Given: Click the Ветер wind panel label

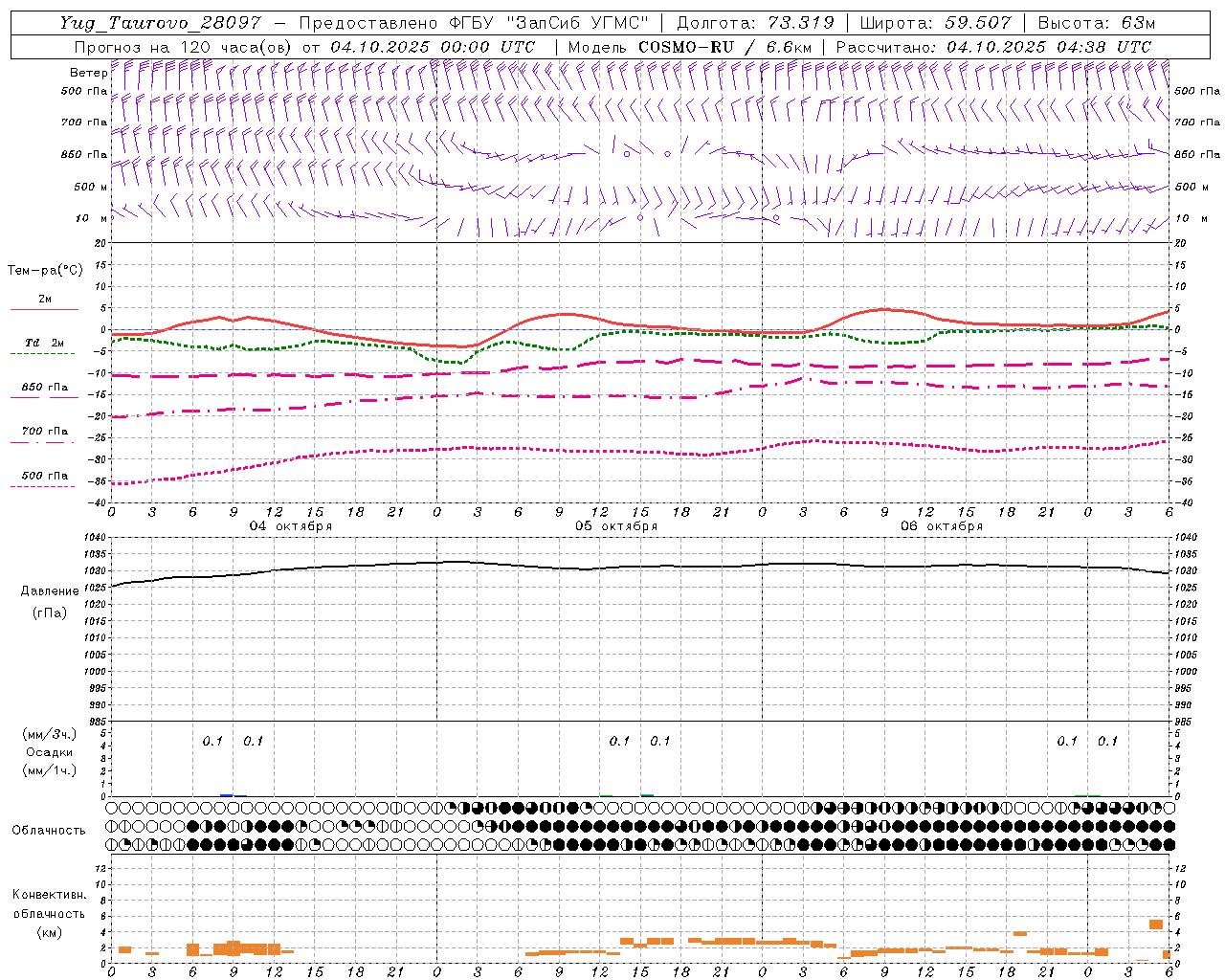Looking at the screenshot, I should 89,73.
